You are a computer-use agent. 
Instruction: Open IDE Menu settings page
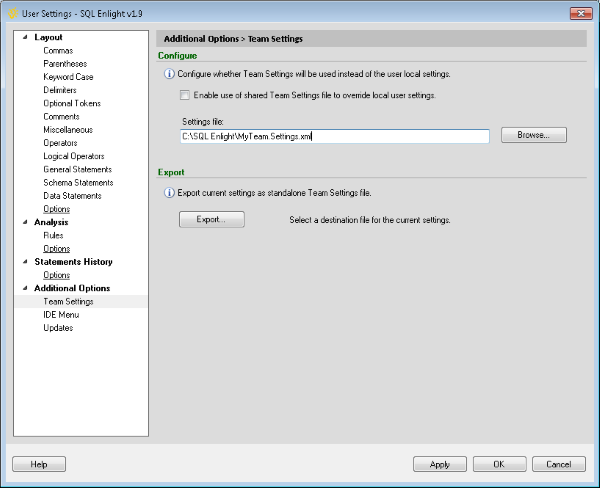point(61,315)
